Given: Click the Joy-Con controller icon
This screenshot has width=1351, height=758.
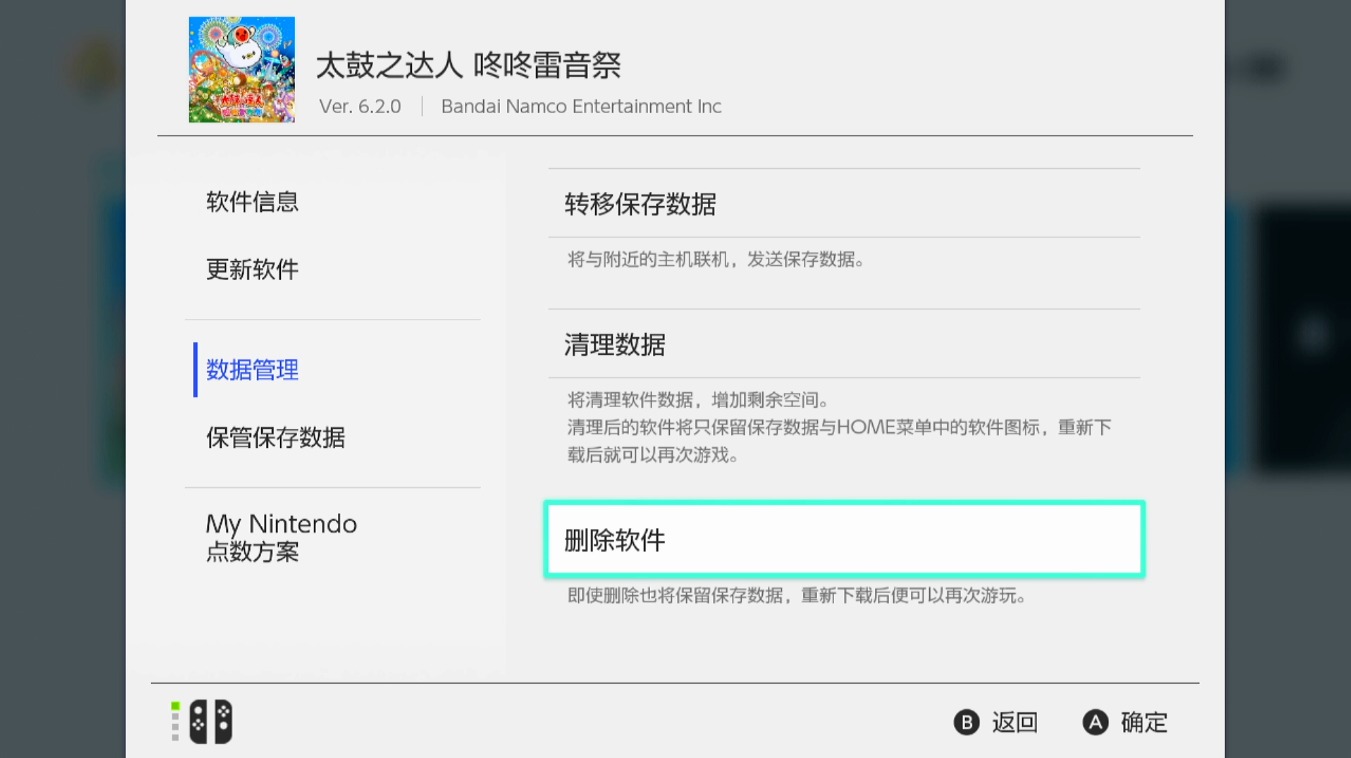Looking at the screenshot, I should (211, 722).
